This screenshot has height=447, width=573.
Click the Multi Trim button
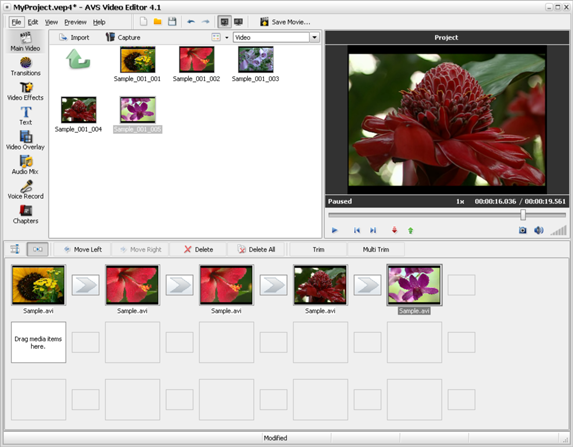(376, 249)
